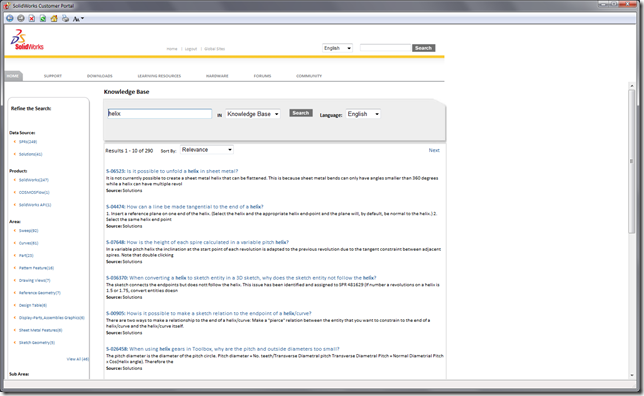
Task: Refine search to Sheet Metal Features(6) area
Action: click(40, 330)
